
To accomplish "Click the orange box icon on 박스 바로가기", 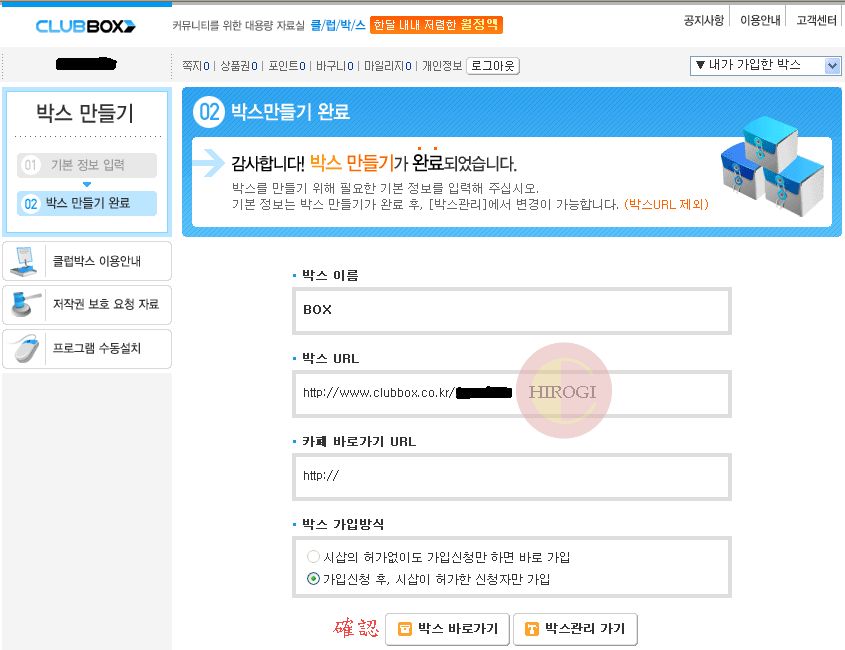I will pos(404,629).
